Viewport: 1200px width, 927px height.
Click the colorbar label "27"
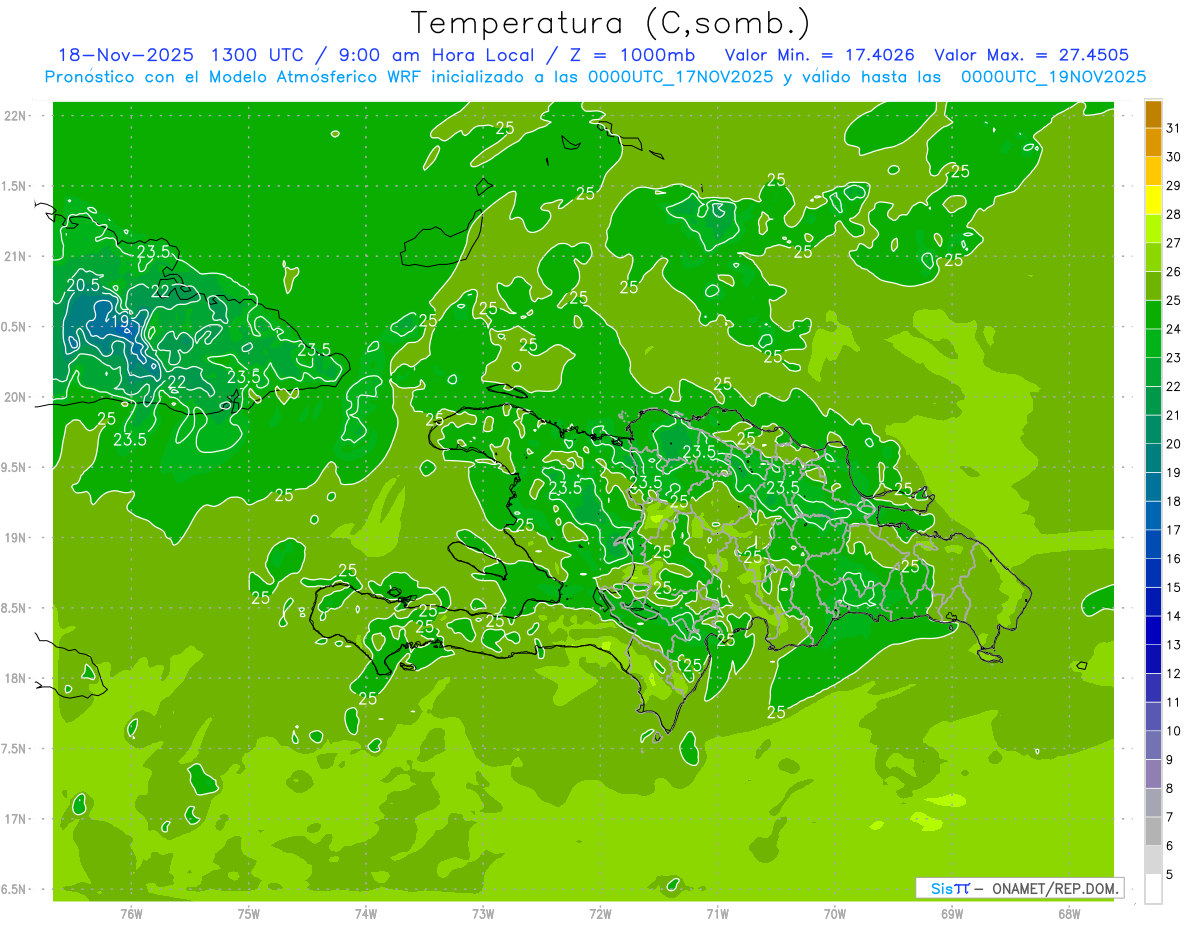click(x=1174, y=243)
